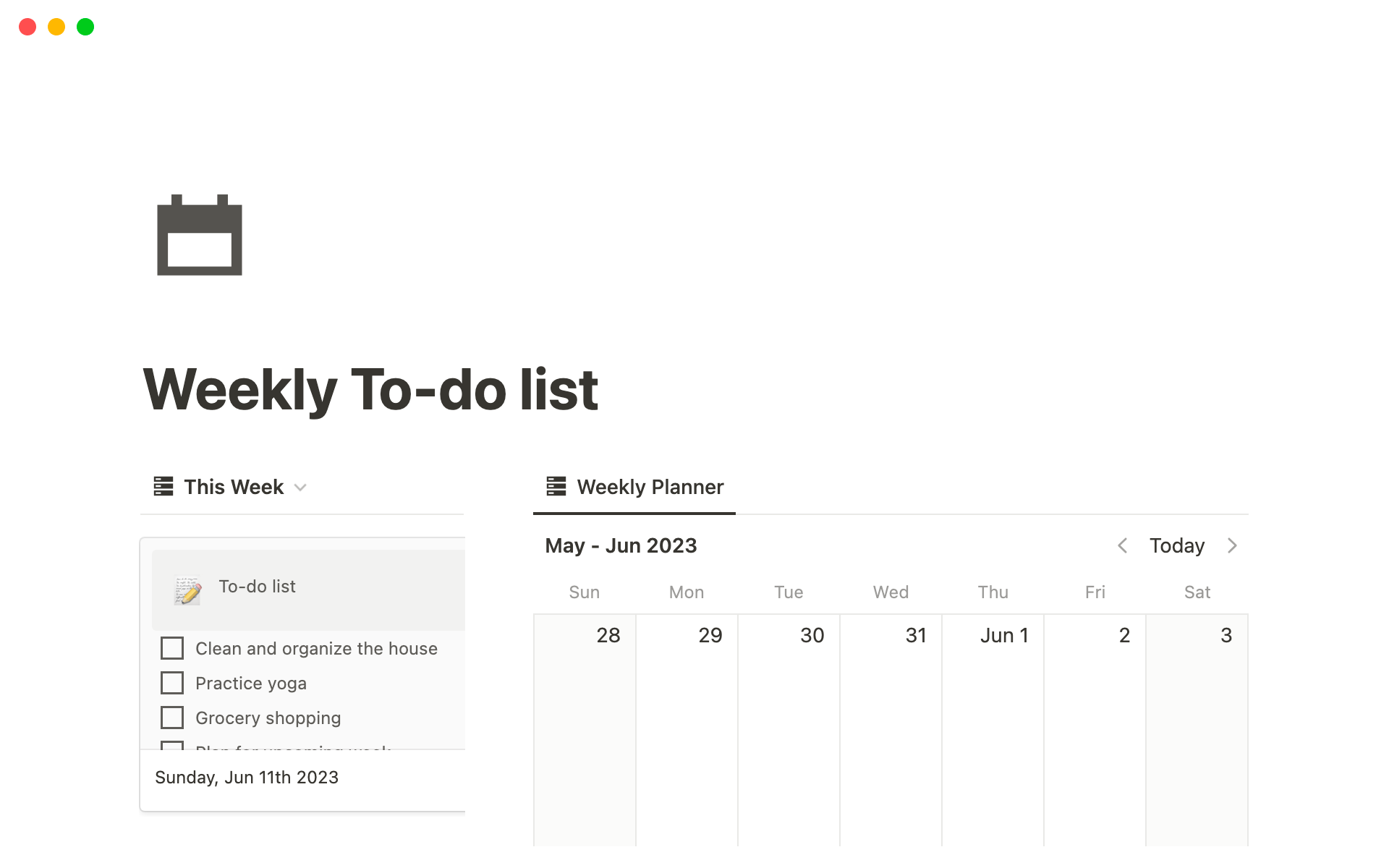The width and height of the screenshot is (1389, 868).
Task: Switch to the Weekly Planner tab
Action: [x=649, y=487]
